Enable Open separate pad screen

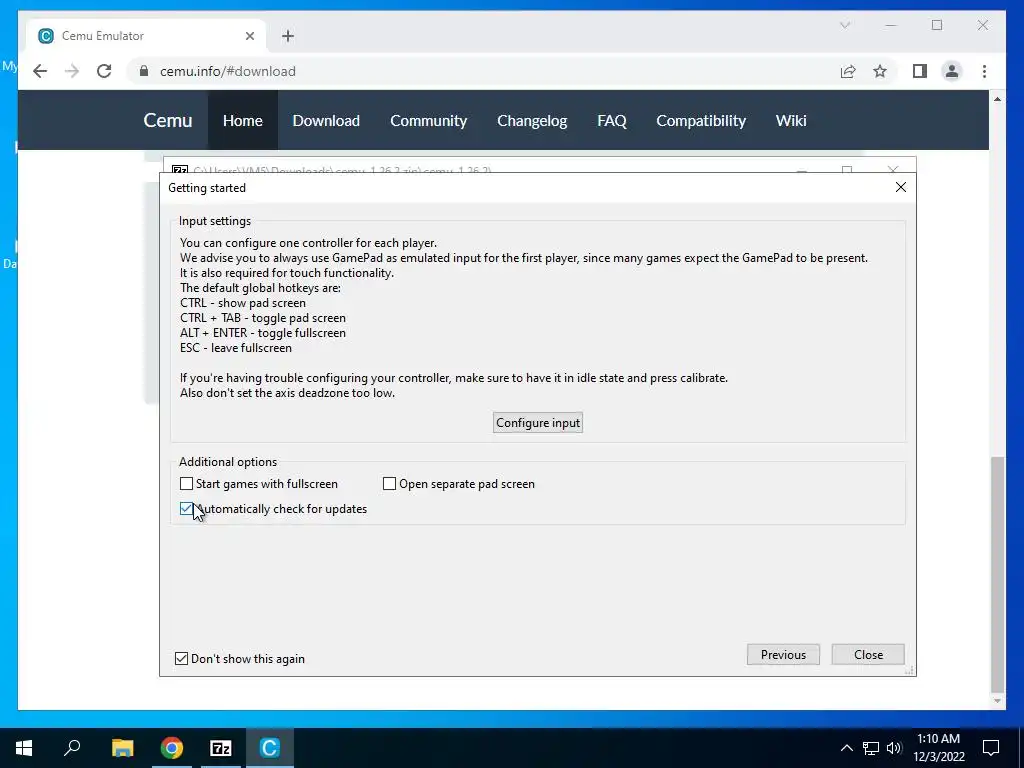coord(389,484)
